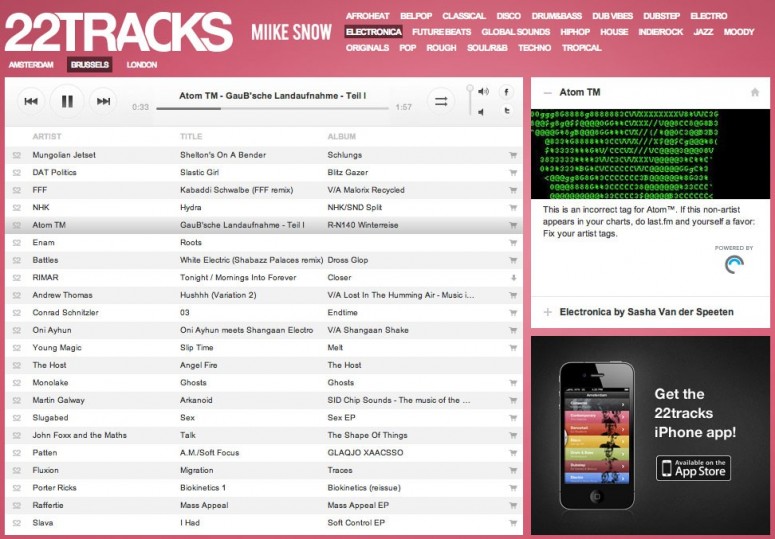Sort by the ALBUM column header
Viewport: 775px width, 539px height.
pos(342,136)
